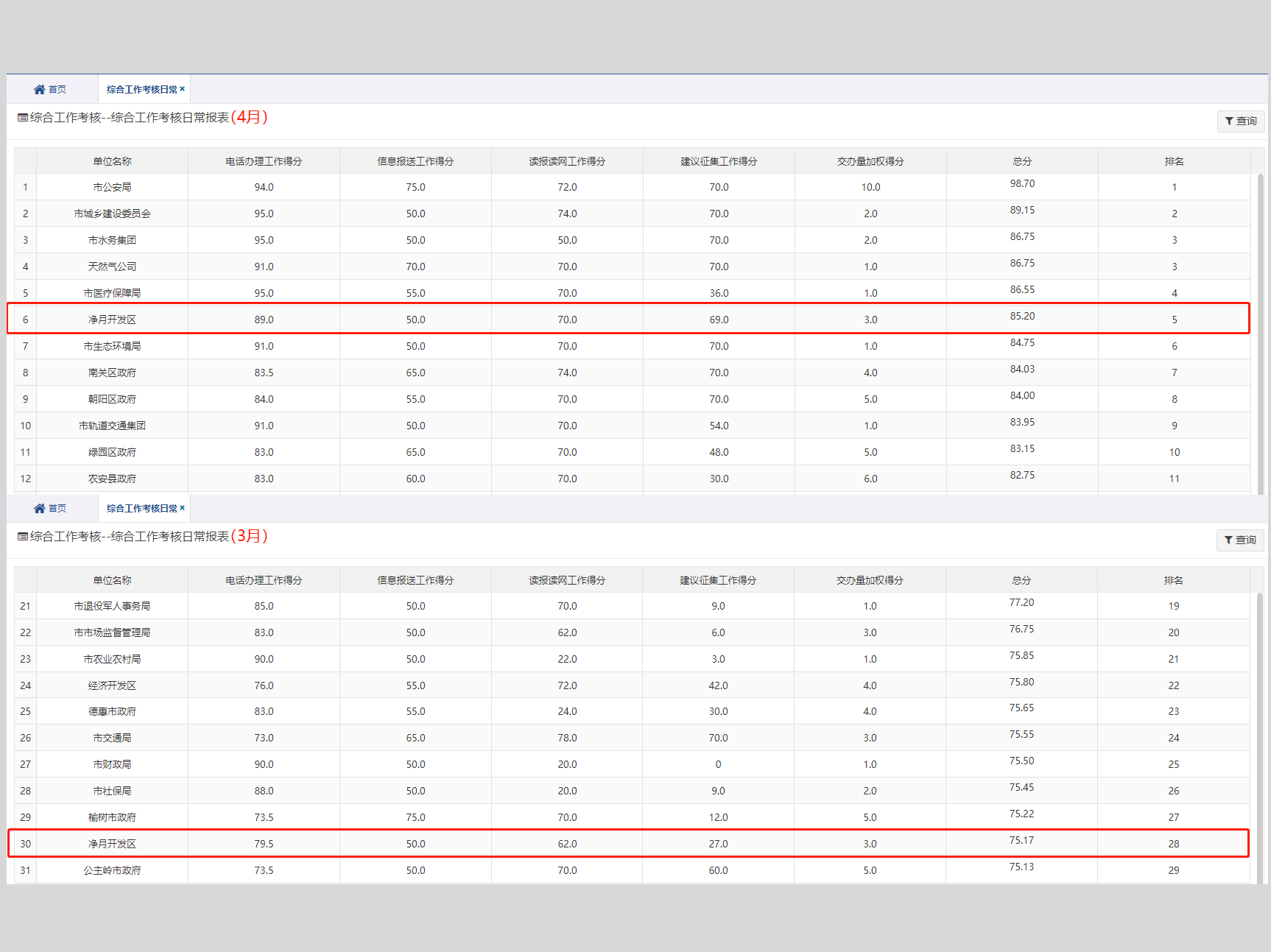Select the 净月开发区 row in the 3月 table
The width and height of the screenshot is (1271, 952).
112,844
